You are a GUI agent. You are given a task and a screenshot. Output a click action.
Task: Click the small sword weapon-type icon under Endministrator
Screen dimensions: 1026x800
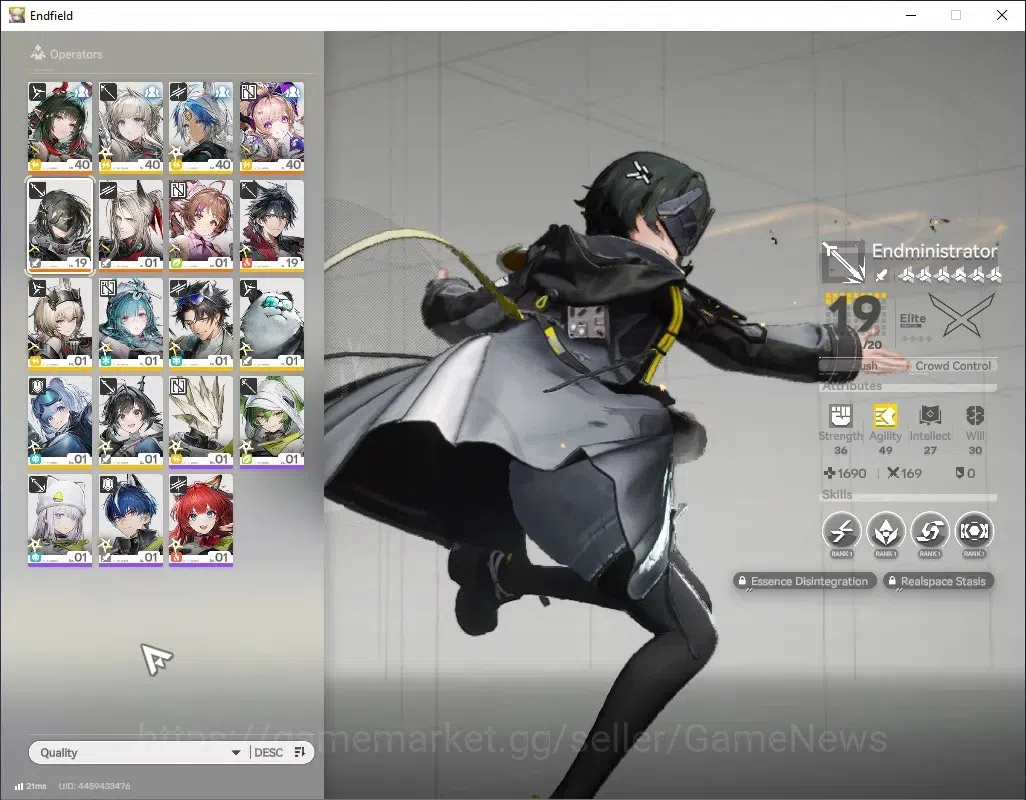pos(881,275)
